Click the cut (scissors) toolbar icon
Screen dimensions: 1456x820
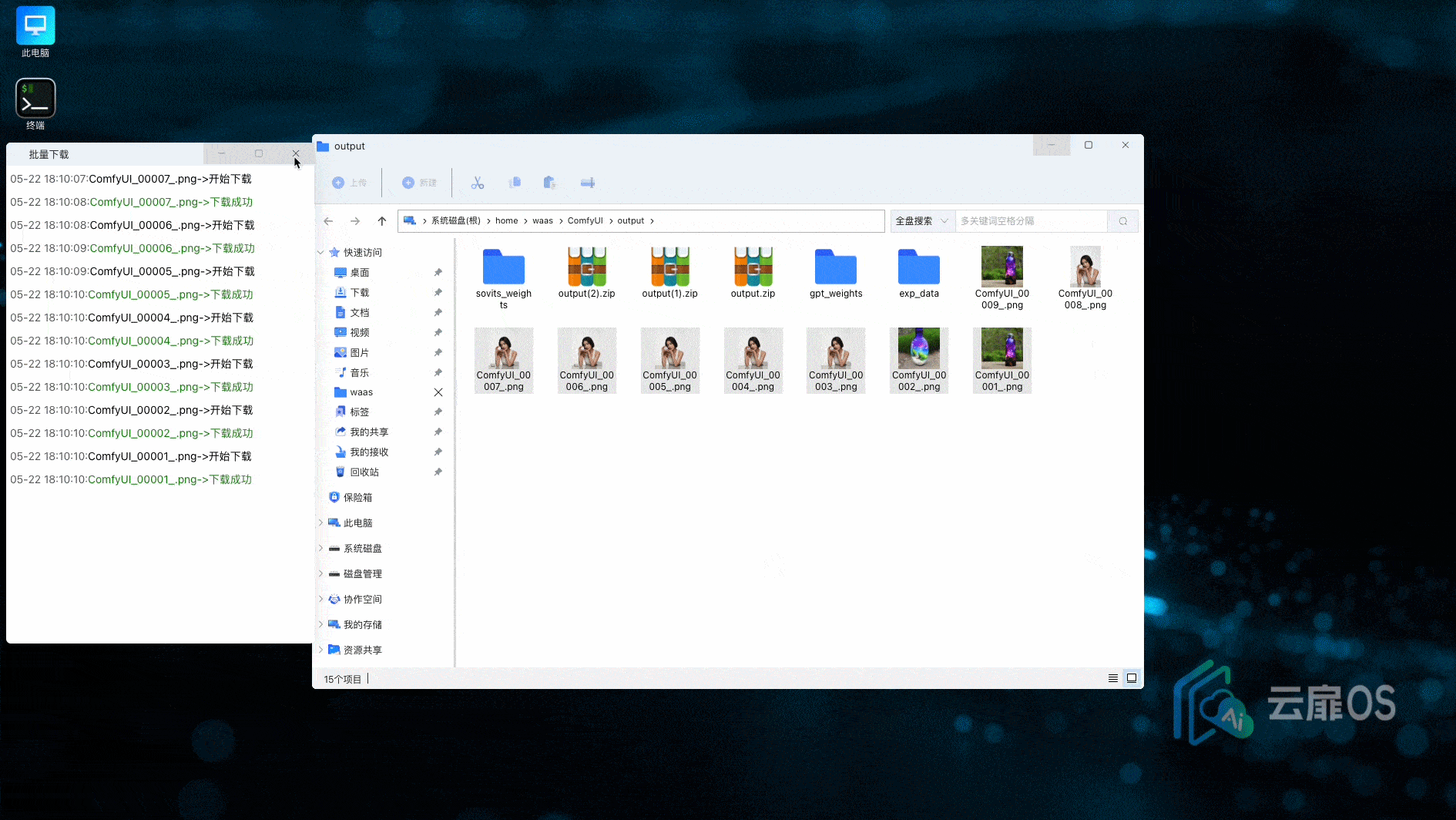tap(478, 183)
